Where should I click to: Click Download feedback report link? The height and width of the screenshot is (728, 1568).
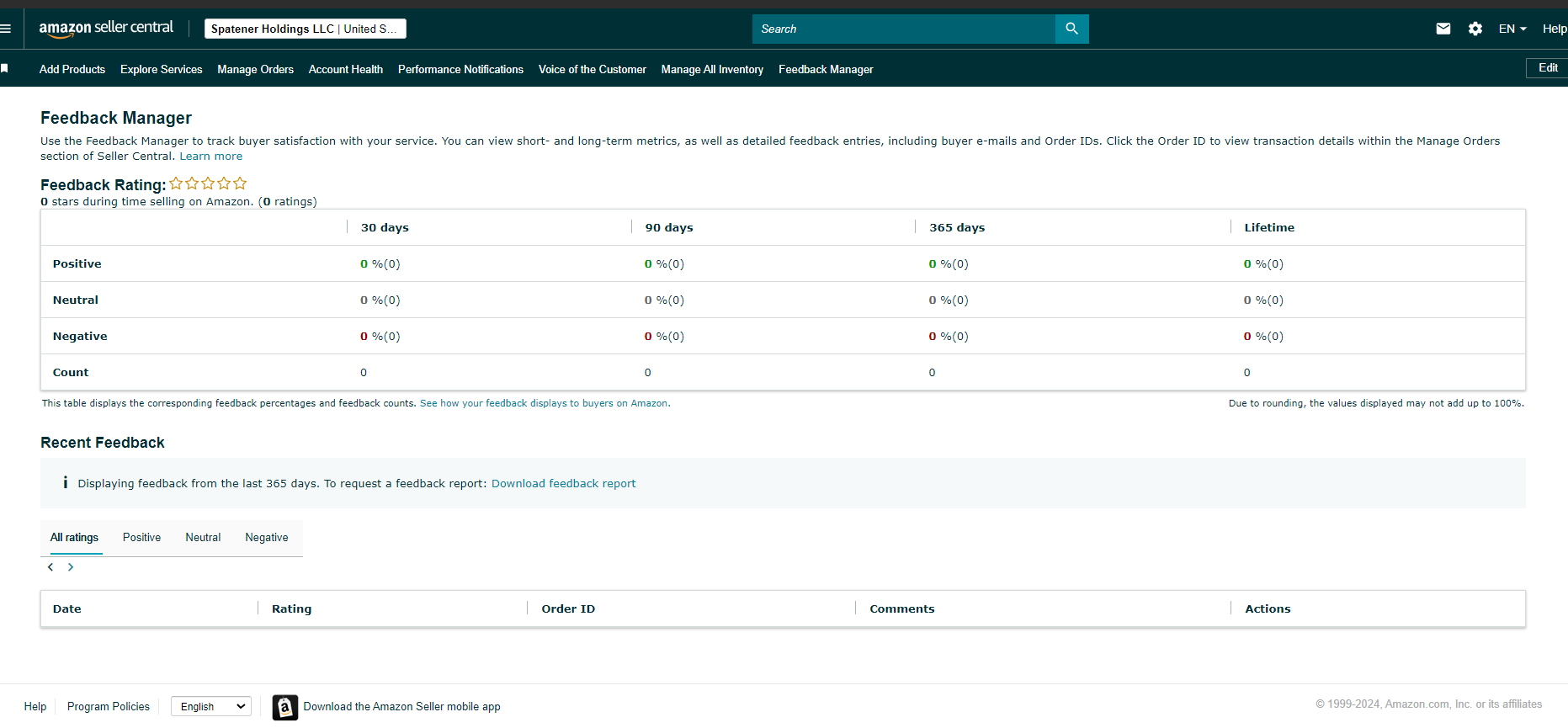[564, 483]
